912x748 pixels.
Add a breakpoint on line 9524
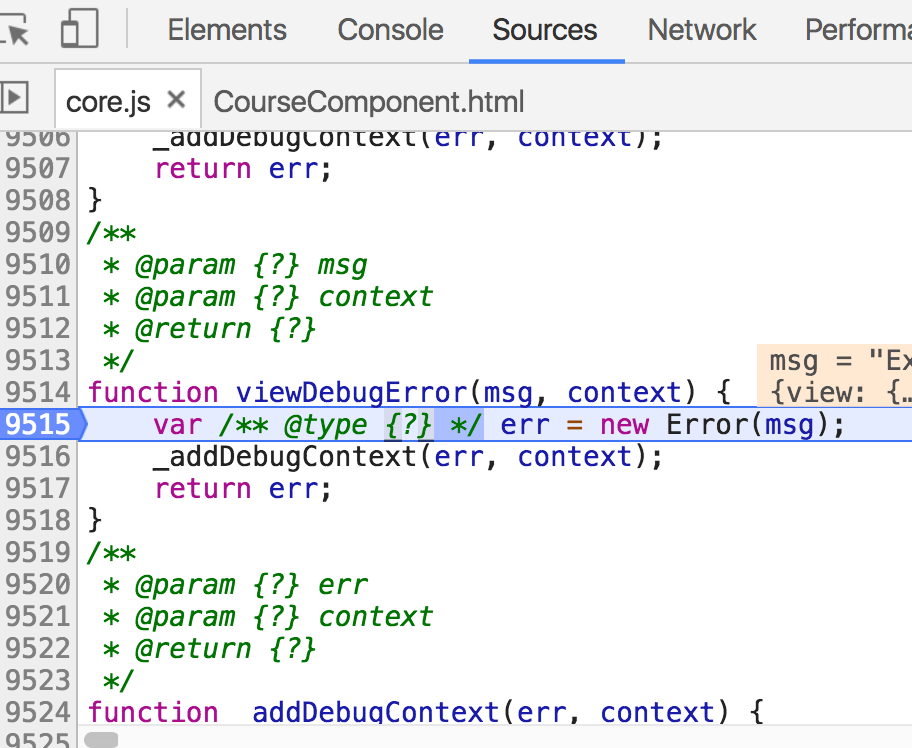(38, 712)
